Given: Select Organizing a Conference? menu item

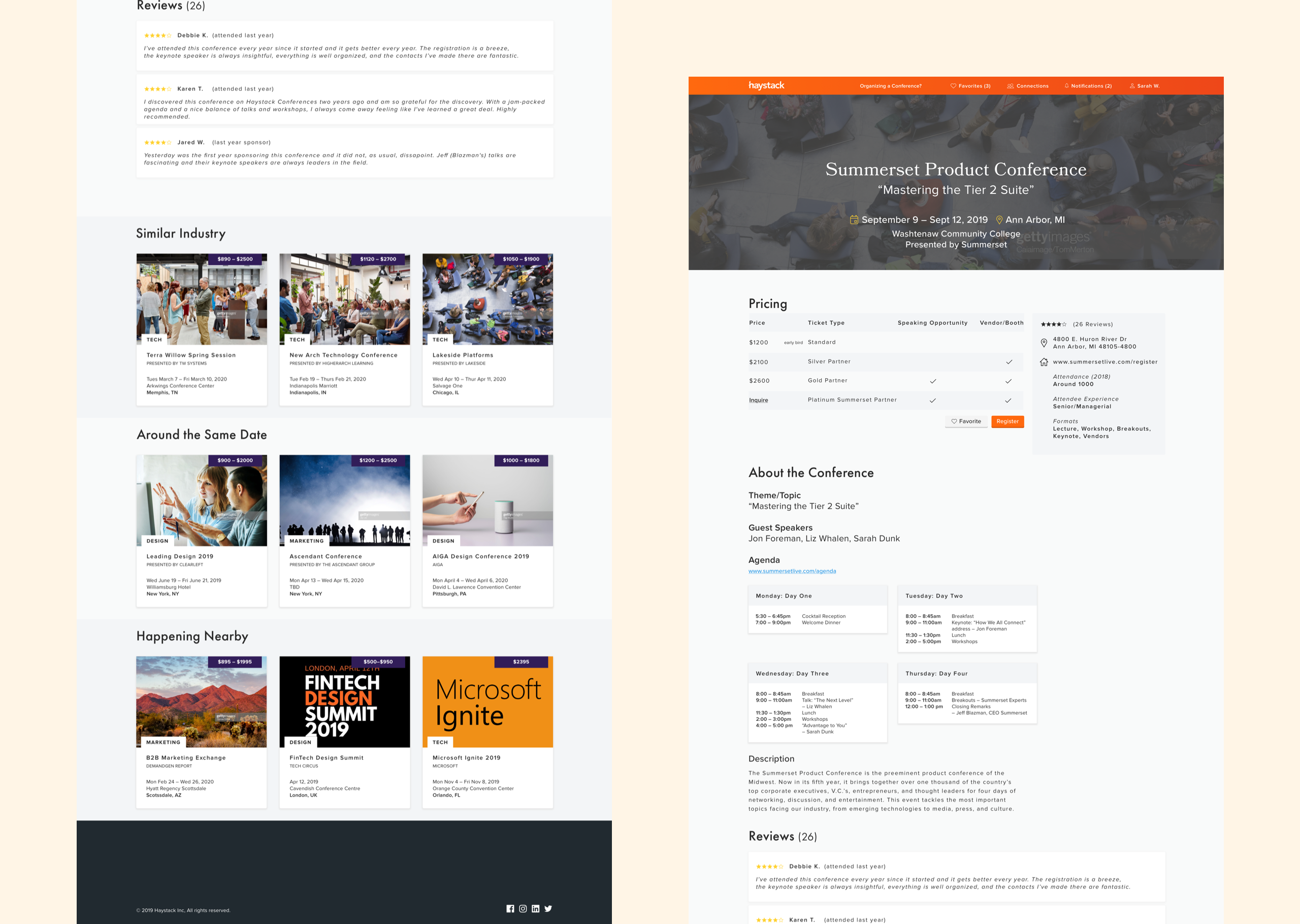Looking at the screenshot, I should (895, 86).
